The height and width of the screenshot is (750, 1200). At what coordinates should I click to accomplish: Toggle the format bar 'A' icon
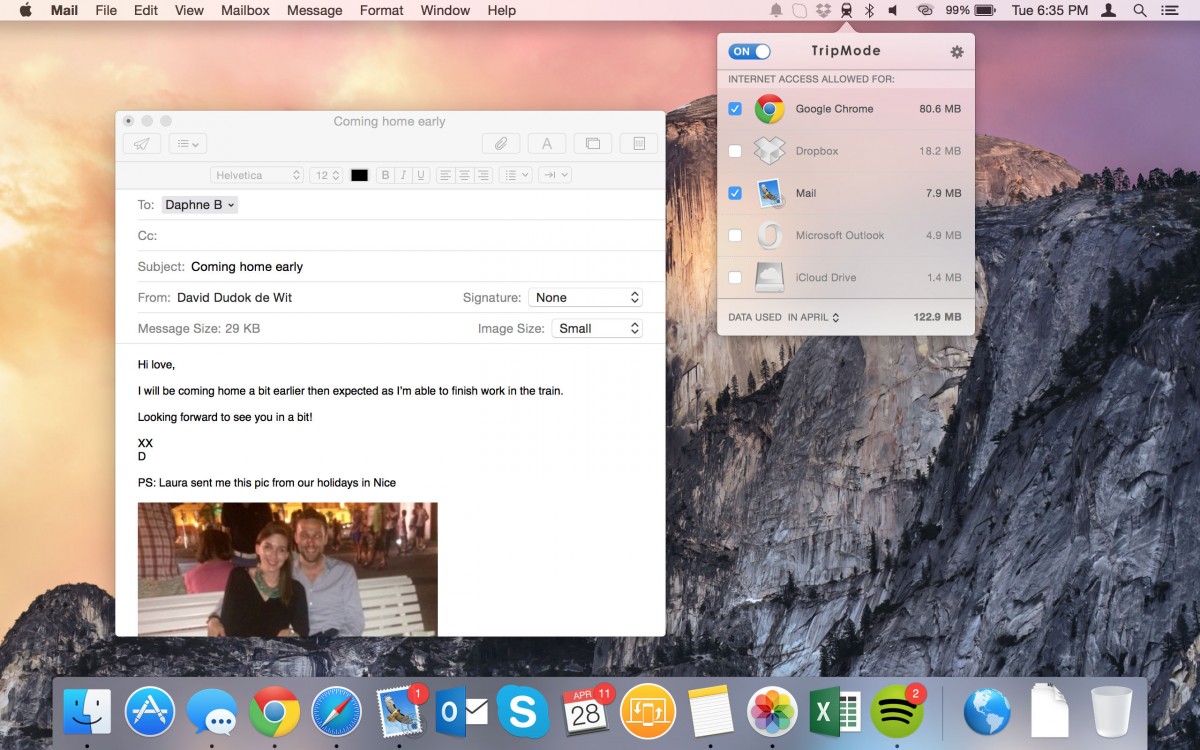pyautogui.click(x=547, y=144)
